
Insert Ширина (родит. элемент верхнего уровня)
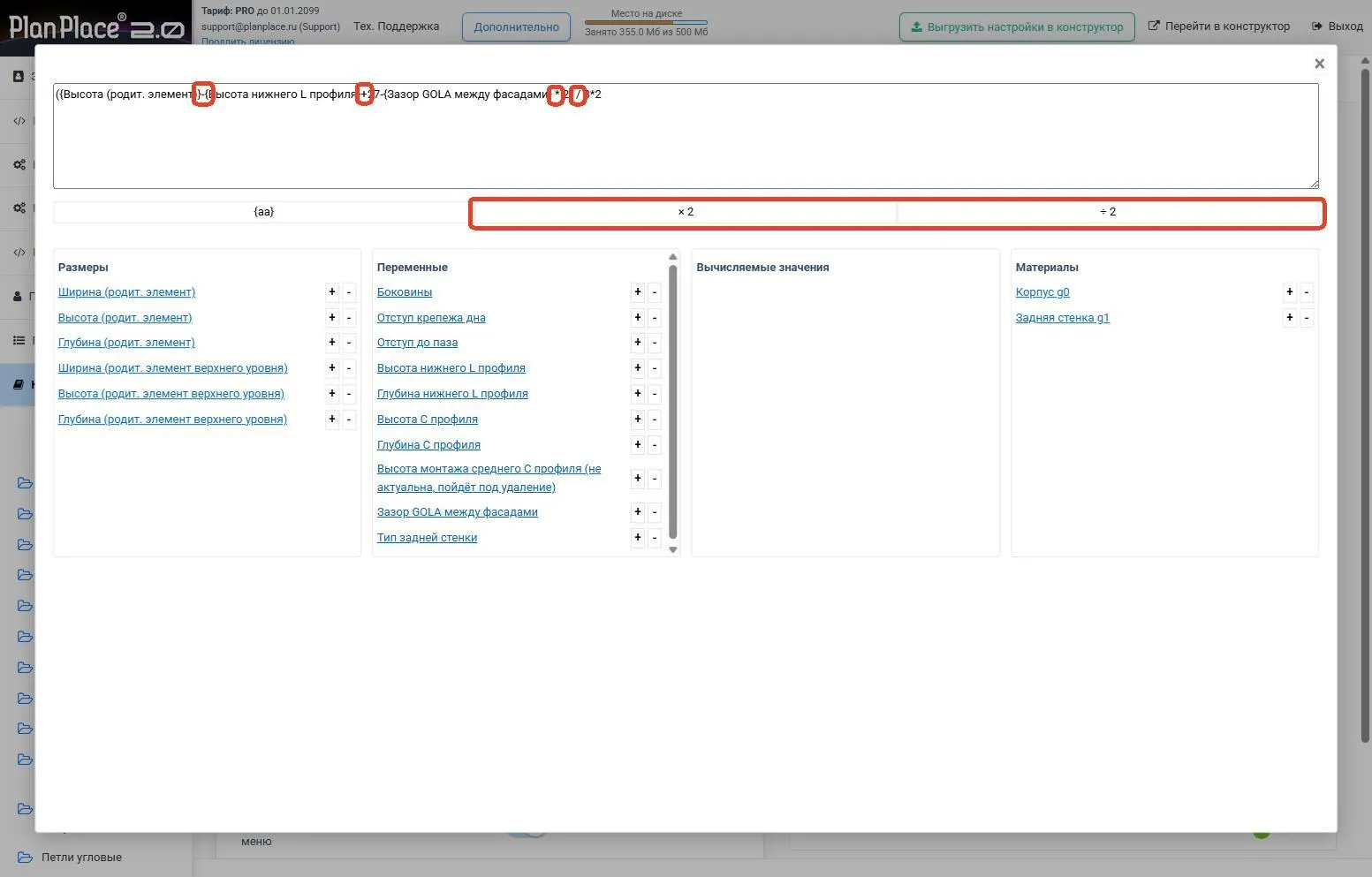click(x=172, y=368)
